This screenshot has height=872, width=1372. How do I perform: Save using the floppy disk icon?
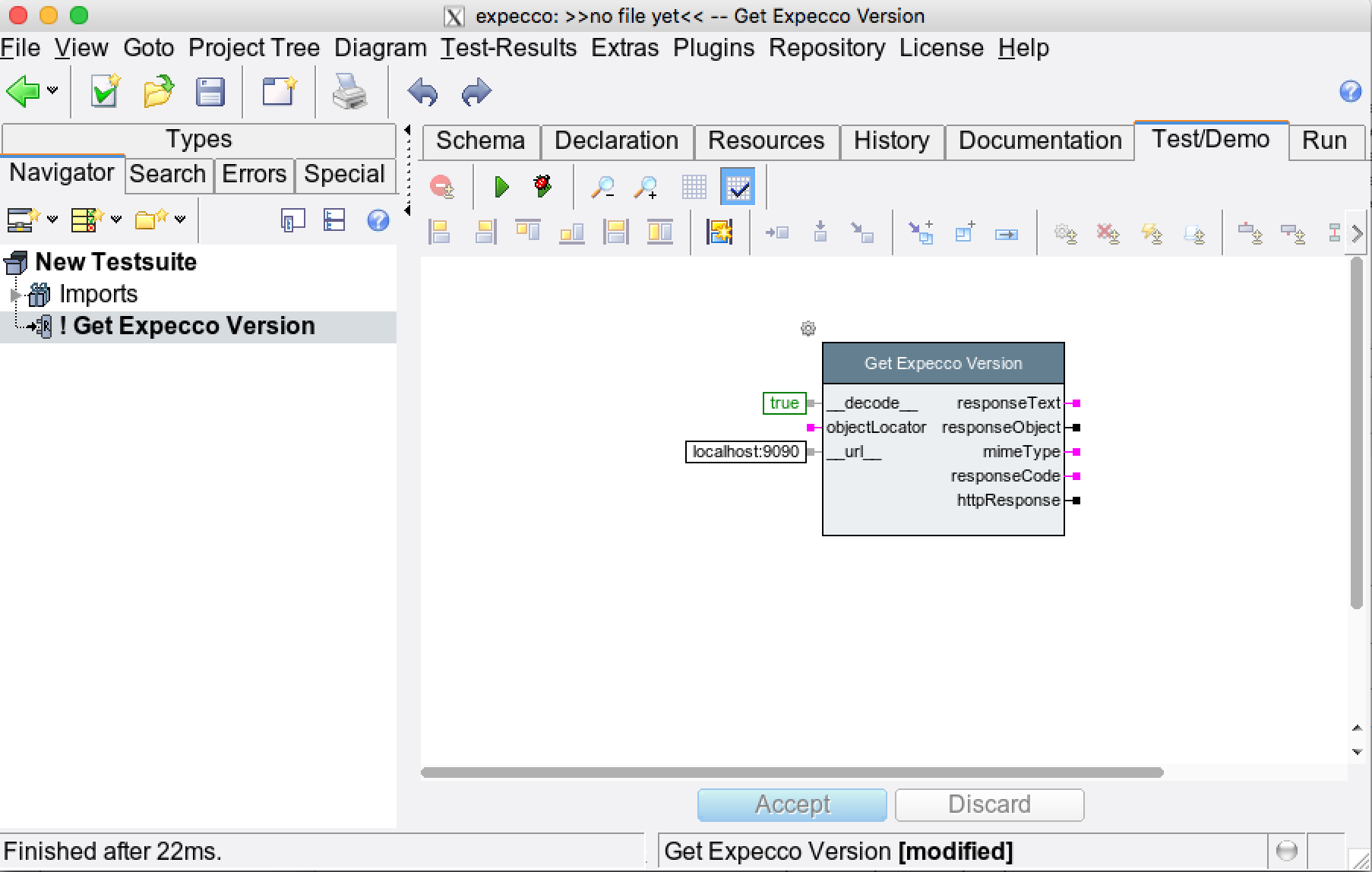pyautogui.click(x=210, y=93)
